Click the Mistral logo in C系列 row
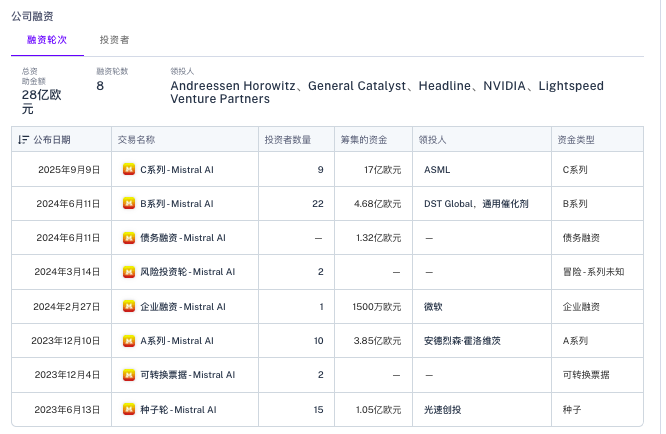This screenshot has width=666, height=434. pos(129,170)
